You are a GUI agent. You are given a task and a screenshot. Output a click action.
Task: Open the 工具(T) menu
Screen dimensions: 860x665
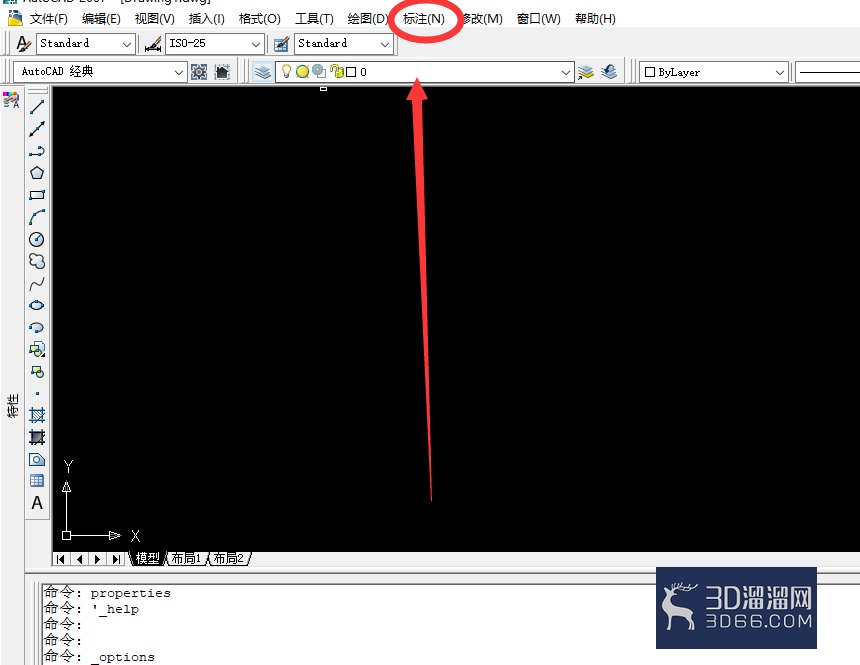[314, 19]
